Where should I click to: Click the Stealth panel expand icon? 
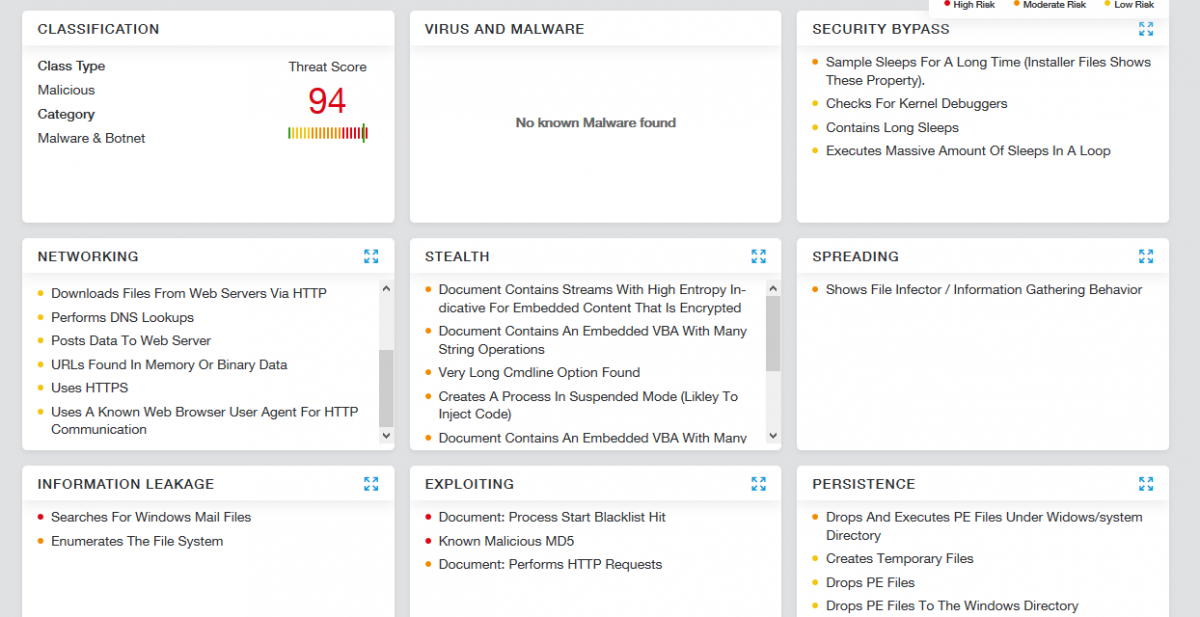click(x=758, y=256)
